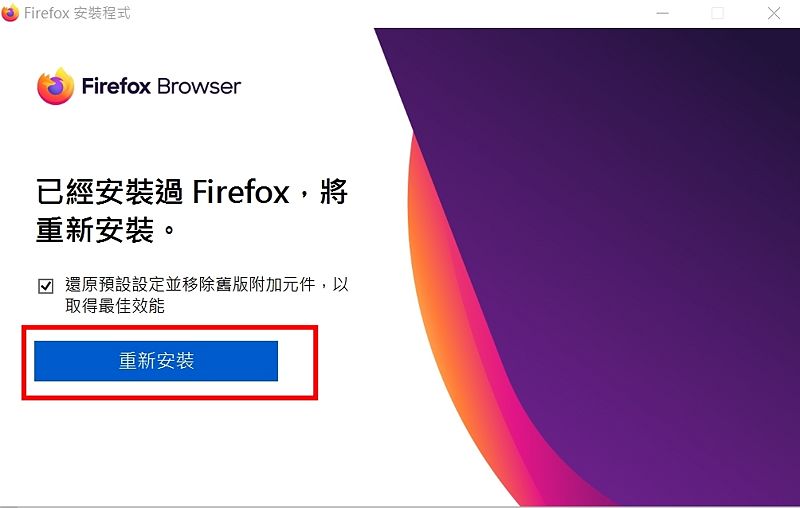Viewport: 800px width, 508px height.
Task: Minimize the Firefox installer window
Action: coord(662,13)
